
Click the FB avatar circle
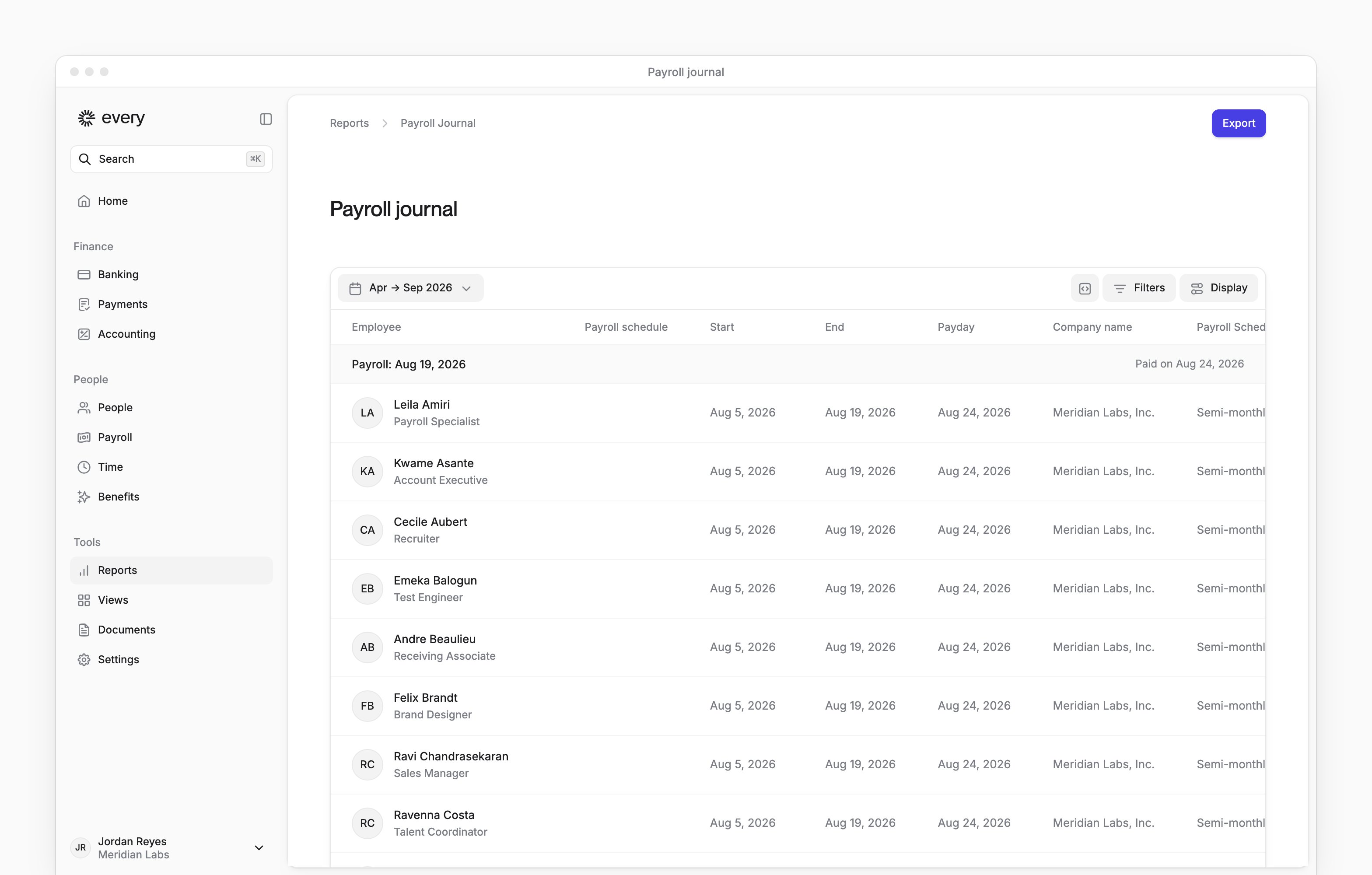pos(367,706)
